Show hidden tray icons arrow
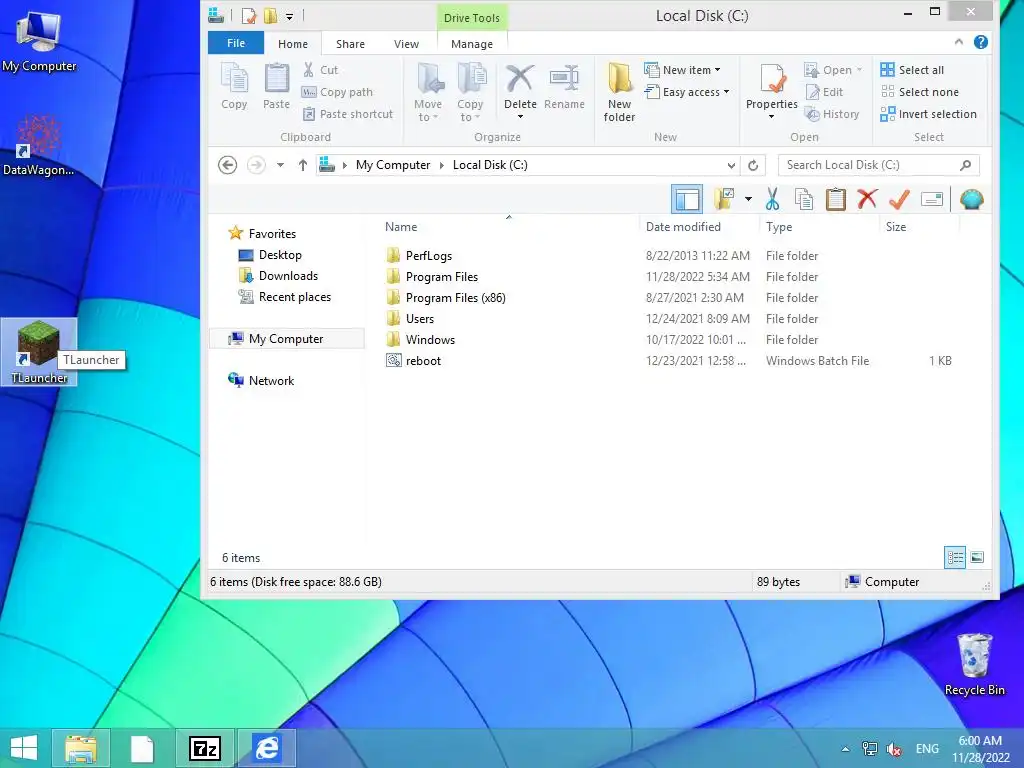The image size is (1024, 768). click(x=846, y=749)
